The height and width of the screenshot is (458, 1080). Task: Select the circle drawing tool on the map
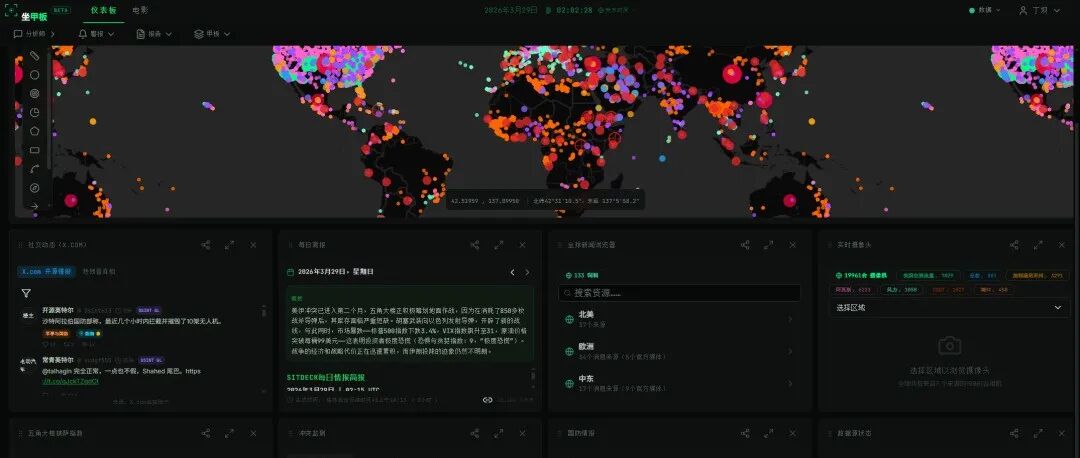coord(34,74)
